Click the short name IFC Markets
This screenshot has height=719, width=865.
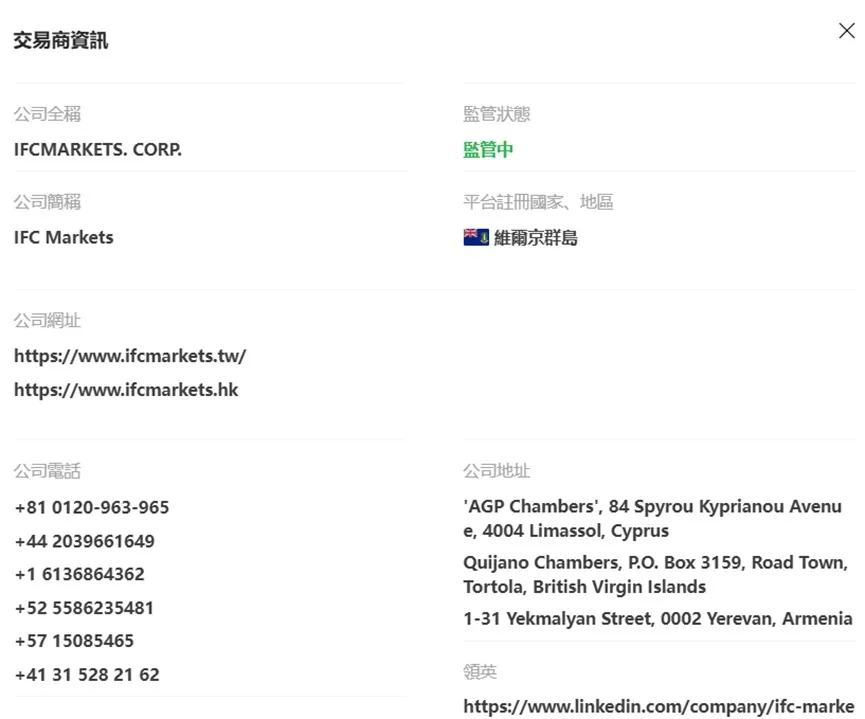click(x=63, y=237)
